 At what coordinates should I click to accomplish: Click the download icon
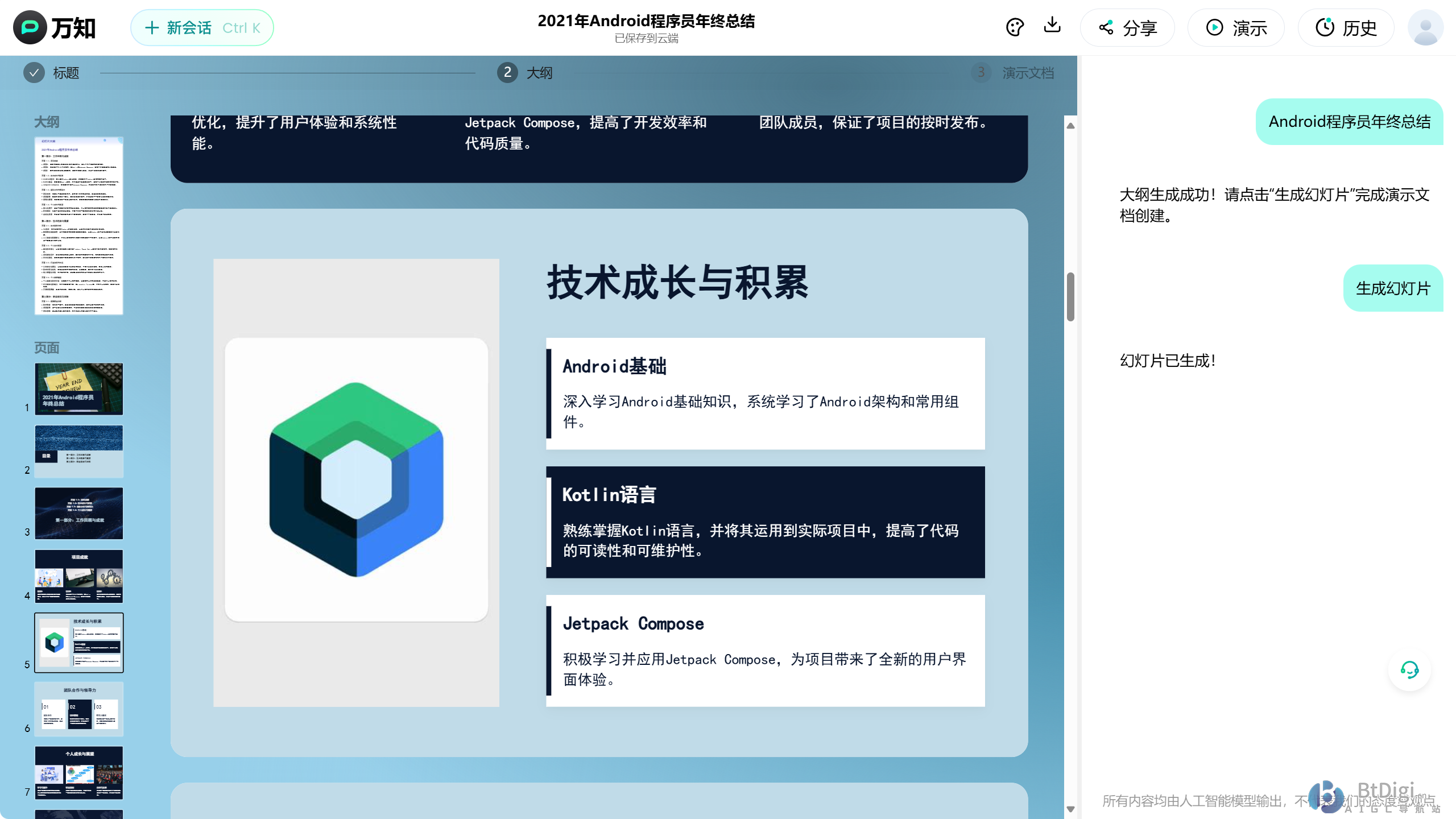point(1052,26)
